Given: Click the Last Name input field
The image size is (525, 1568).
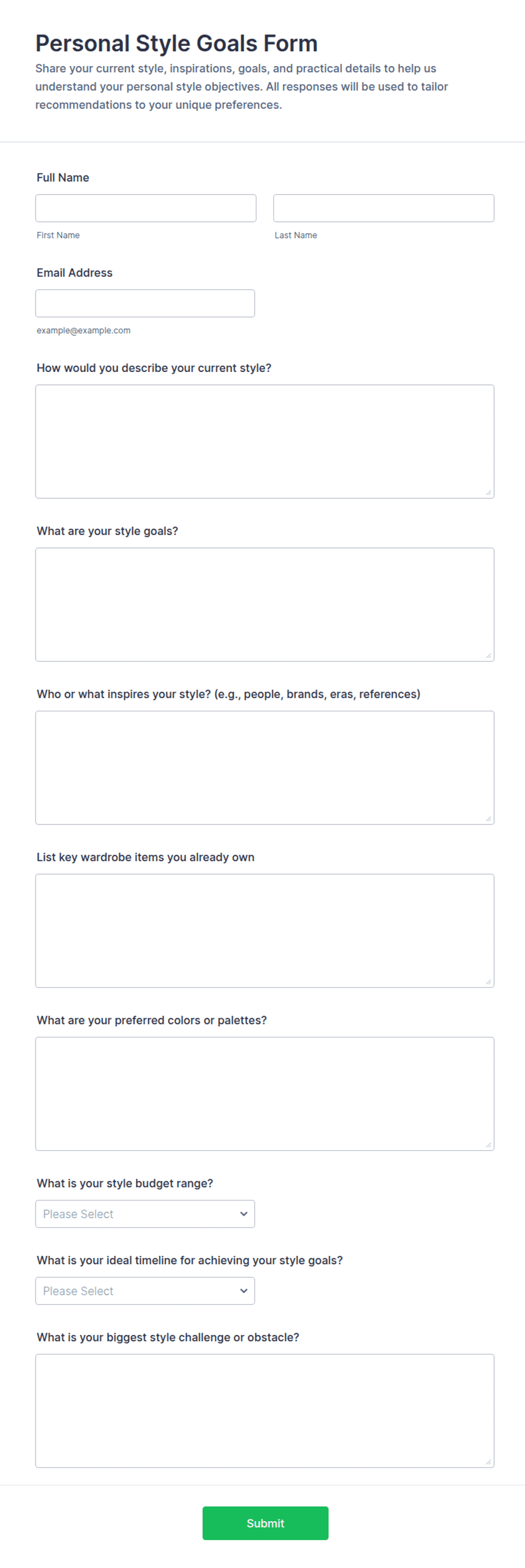Looking at the screenshot, I should (x=384, y=208).
